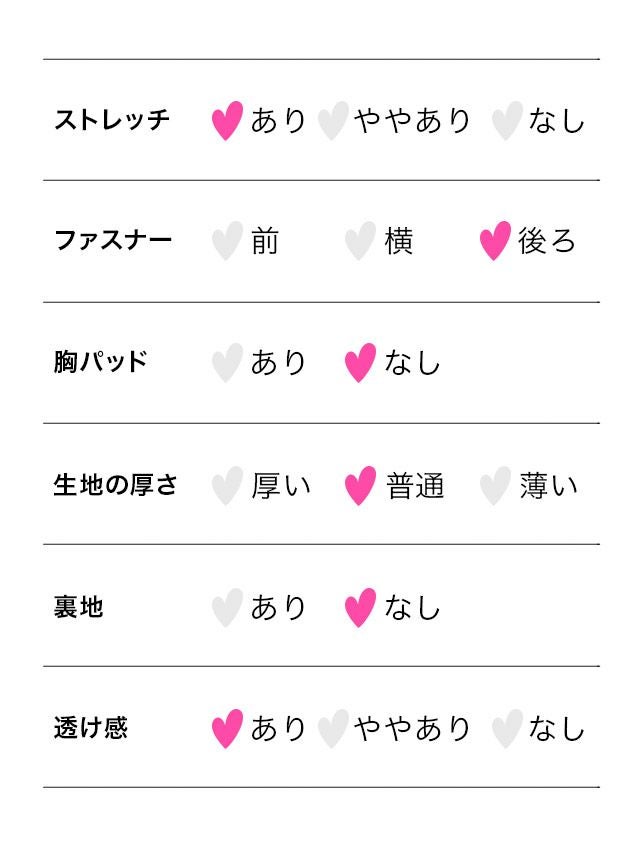Click the gray heart beside 胸パッド あり
This screenshot has width=640, height=854.
pyautogui.click(x=227, y=362)
